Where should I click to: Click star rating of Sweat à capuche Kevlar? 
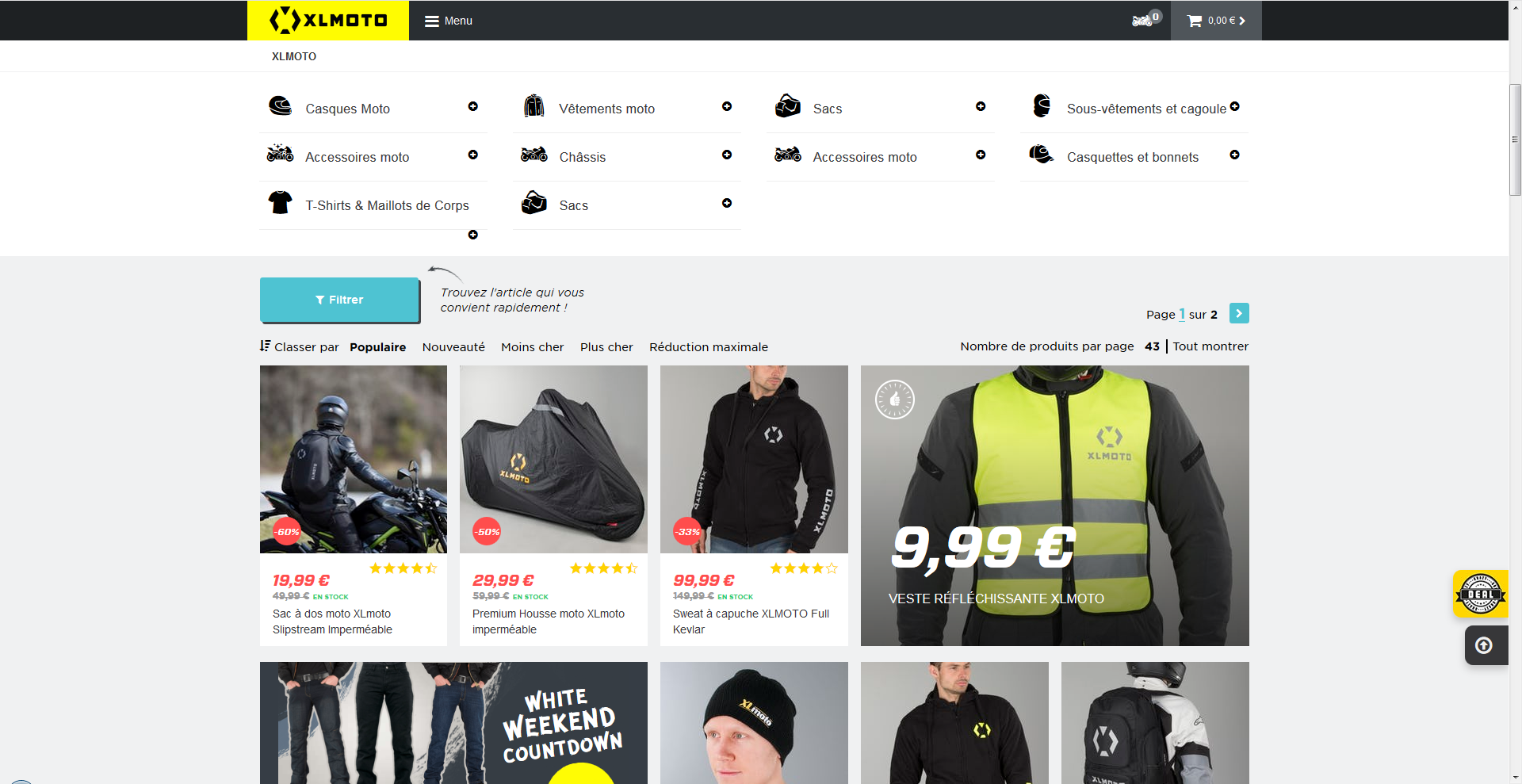(x=804, y=568)
